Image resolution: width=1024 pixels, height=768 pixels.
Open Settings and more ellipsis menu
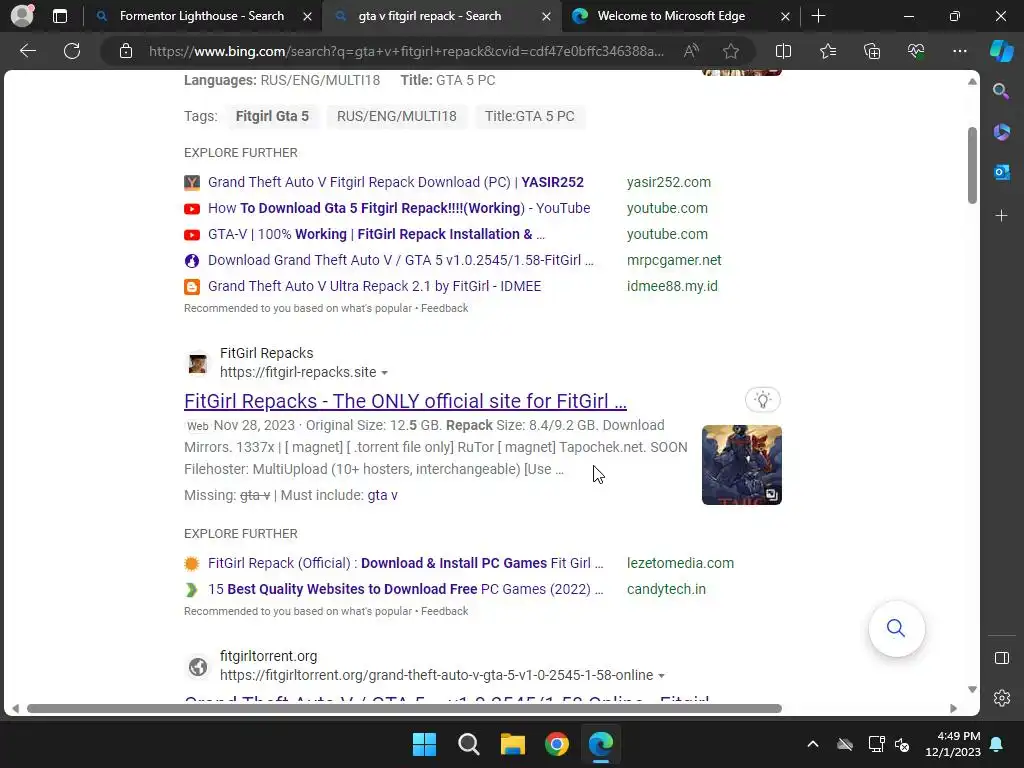(x=959, y=51)
